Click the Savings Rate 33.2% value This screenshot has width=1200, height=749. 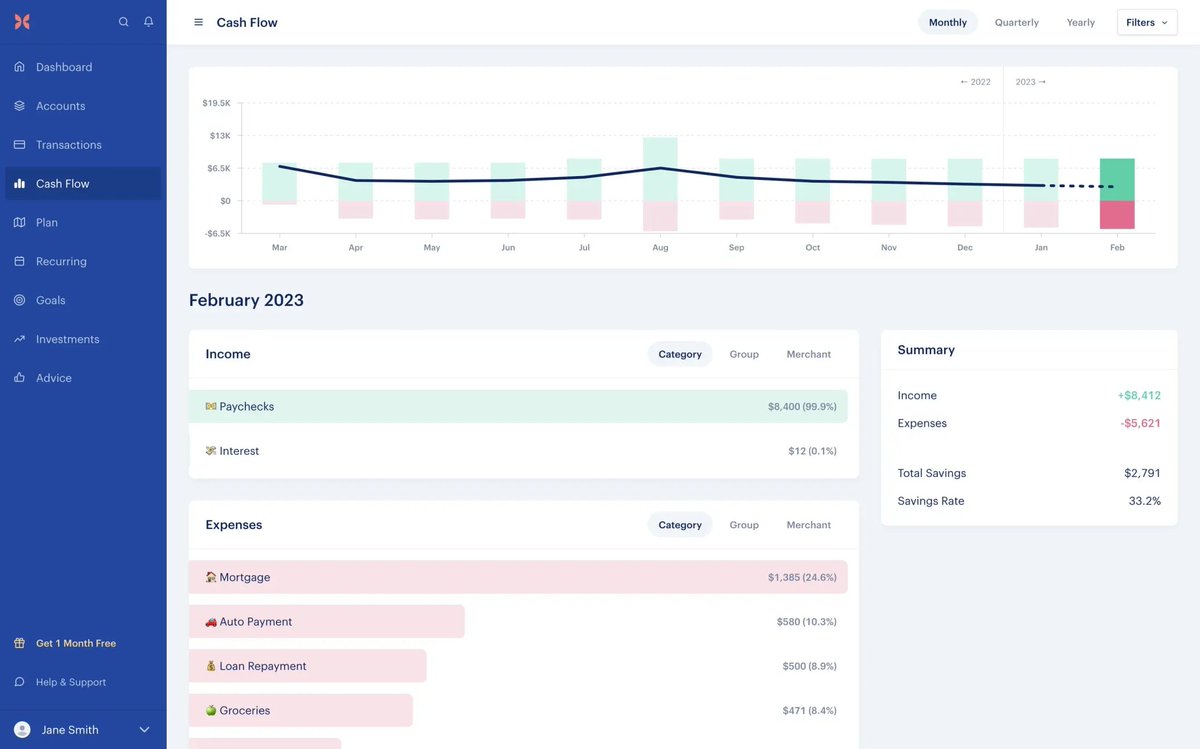(1145, 501)
